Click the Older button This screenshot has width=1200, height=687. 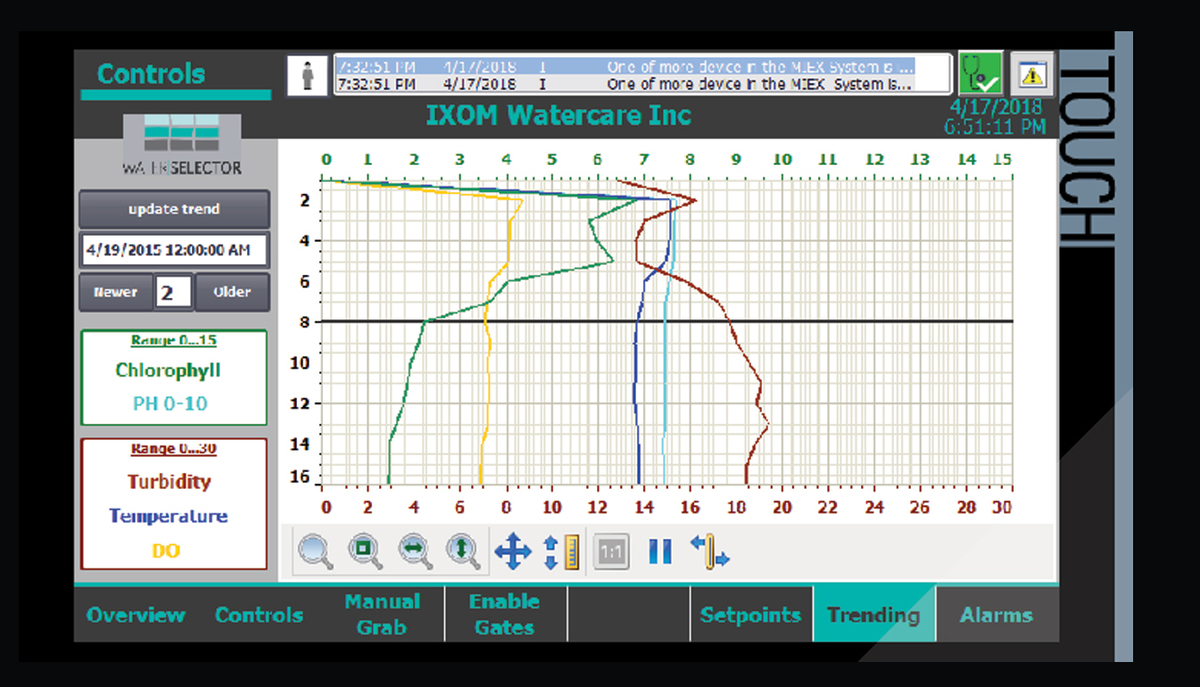tap(232, 293)
